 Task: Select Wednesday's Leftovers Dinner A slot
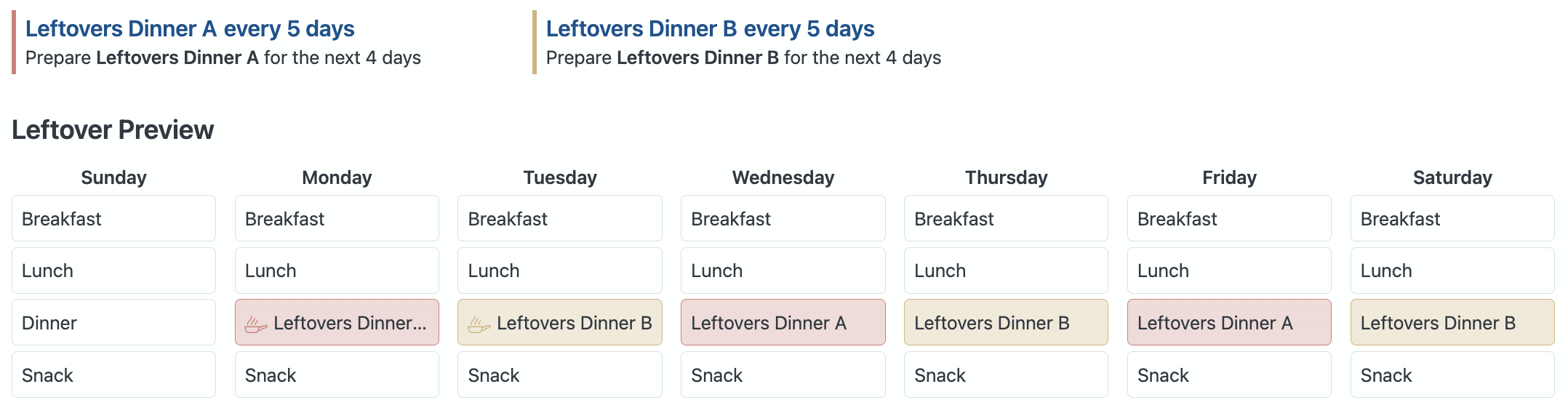[783, 323]
